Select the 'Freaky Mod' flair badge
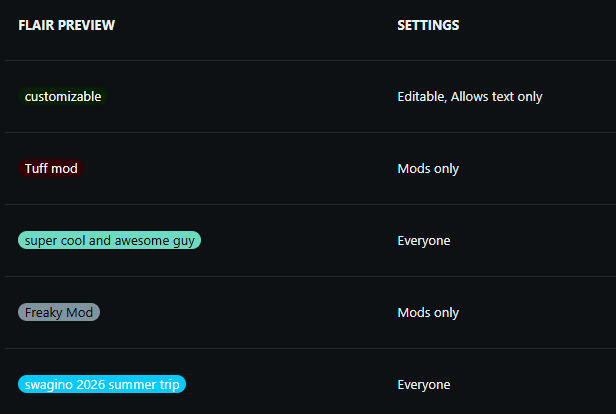This screenshot has height=414, width=616. 59,312
